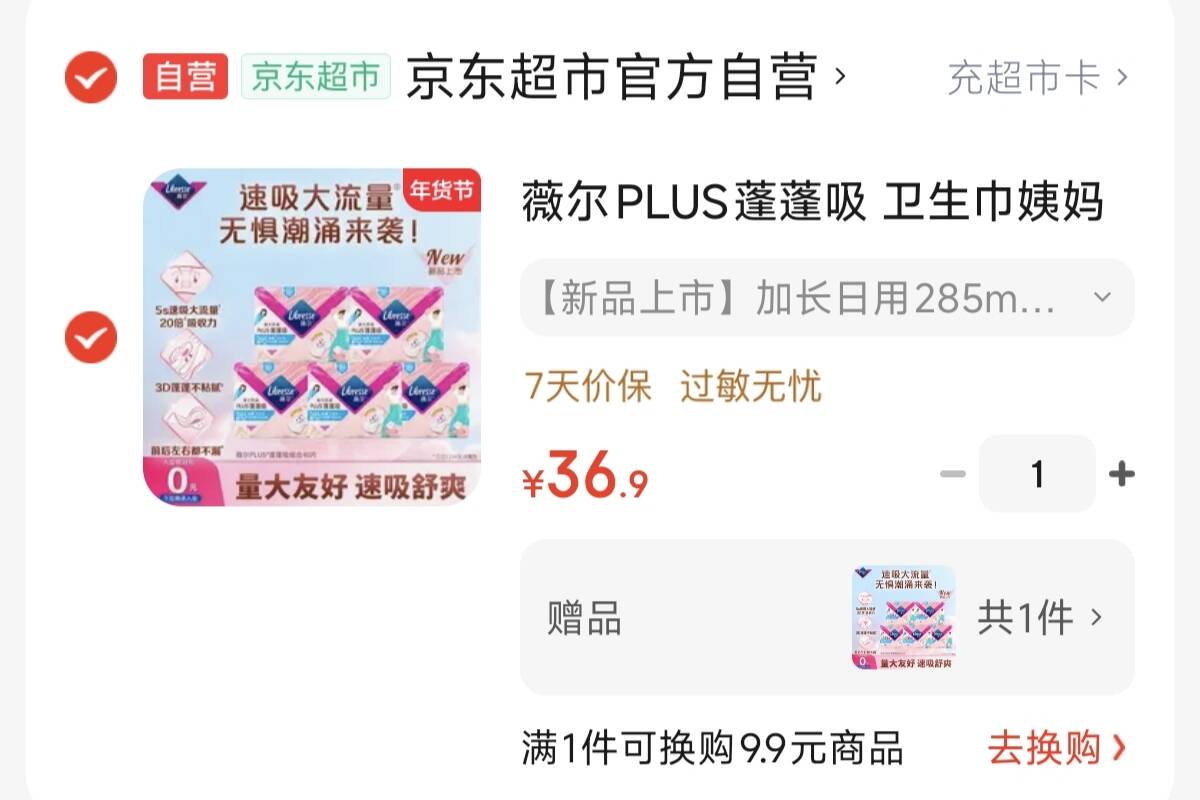The height and width of the screenshot is (800, 1200).
Task: Uncheck the 薇尔PLUS product item checkbox
Action: 91,337
